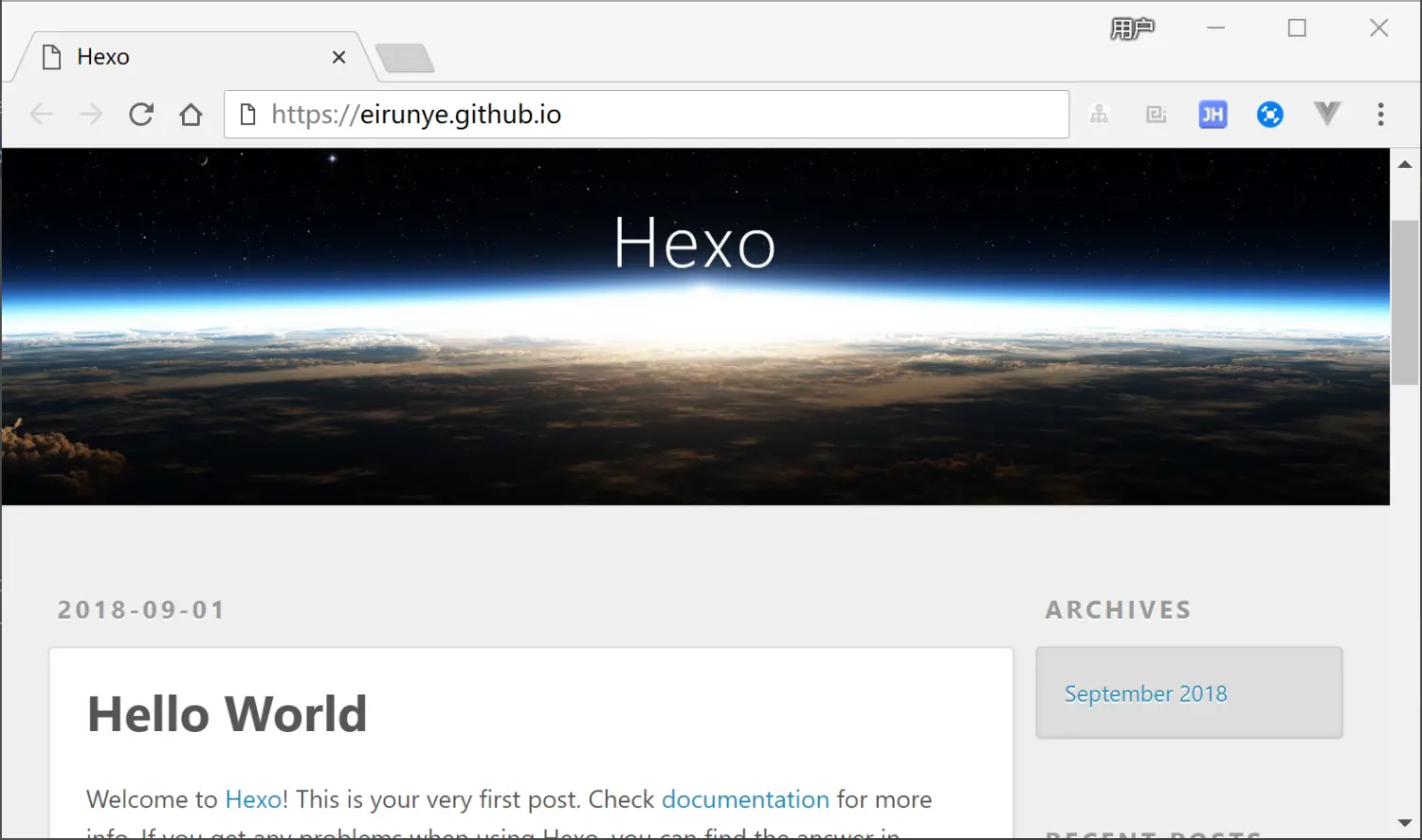Focus the address bar URL field
The width and height of the screenshot is (1422, 840).
click(647, 115)
